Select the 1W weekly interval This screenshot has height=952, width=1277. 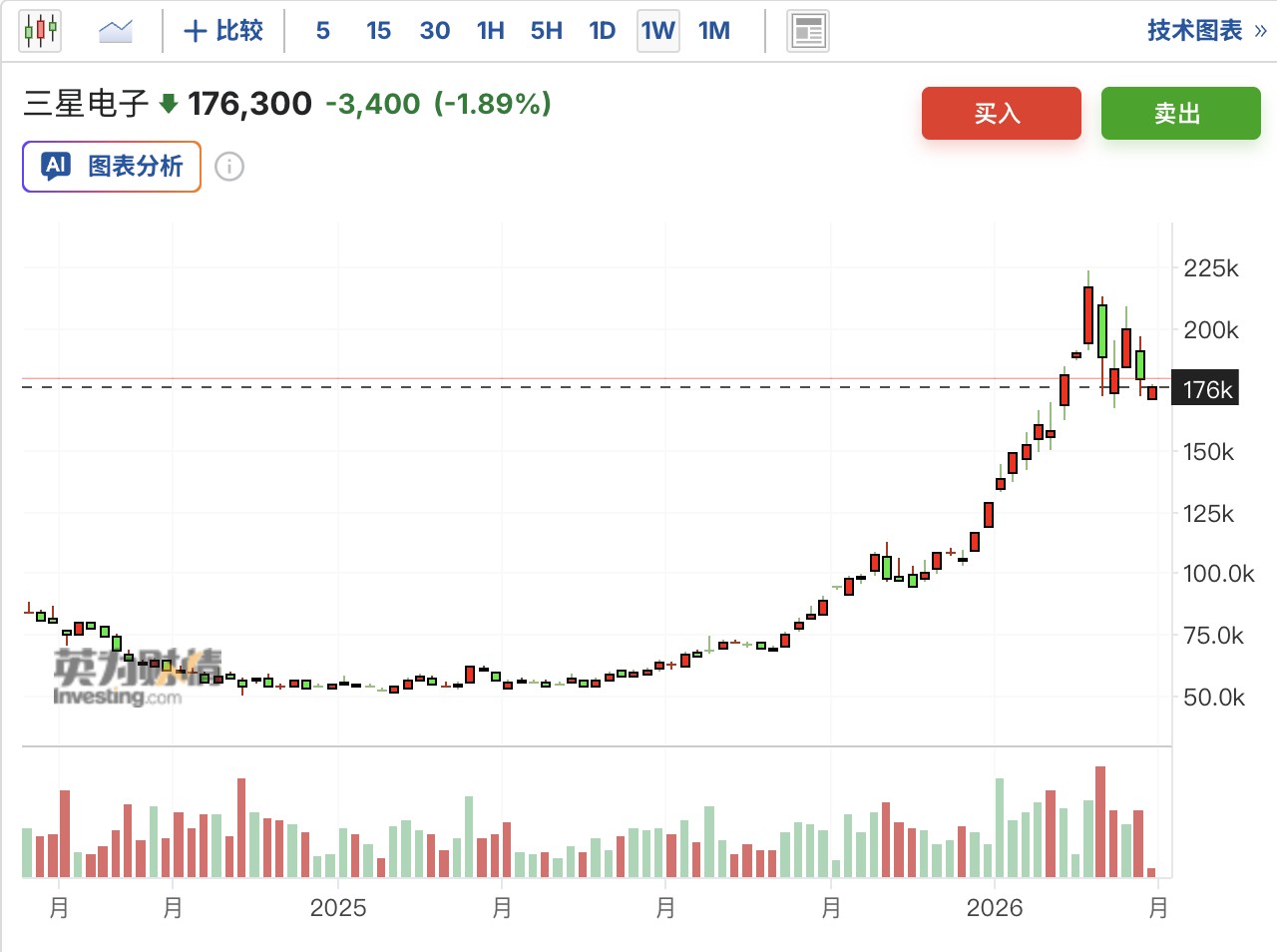click(x=658, y=31)
